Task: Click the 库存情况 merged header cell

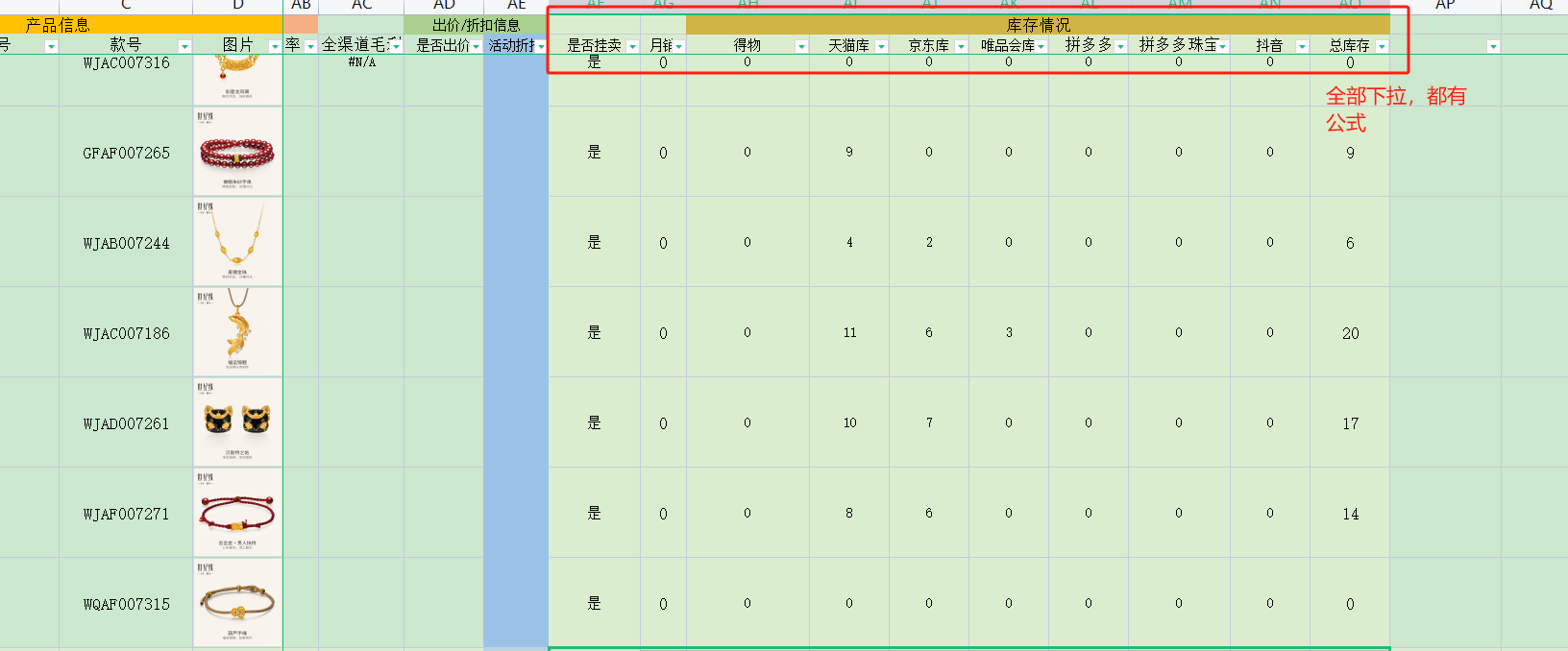Action: (x=1038, y=25)
